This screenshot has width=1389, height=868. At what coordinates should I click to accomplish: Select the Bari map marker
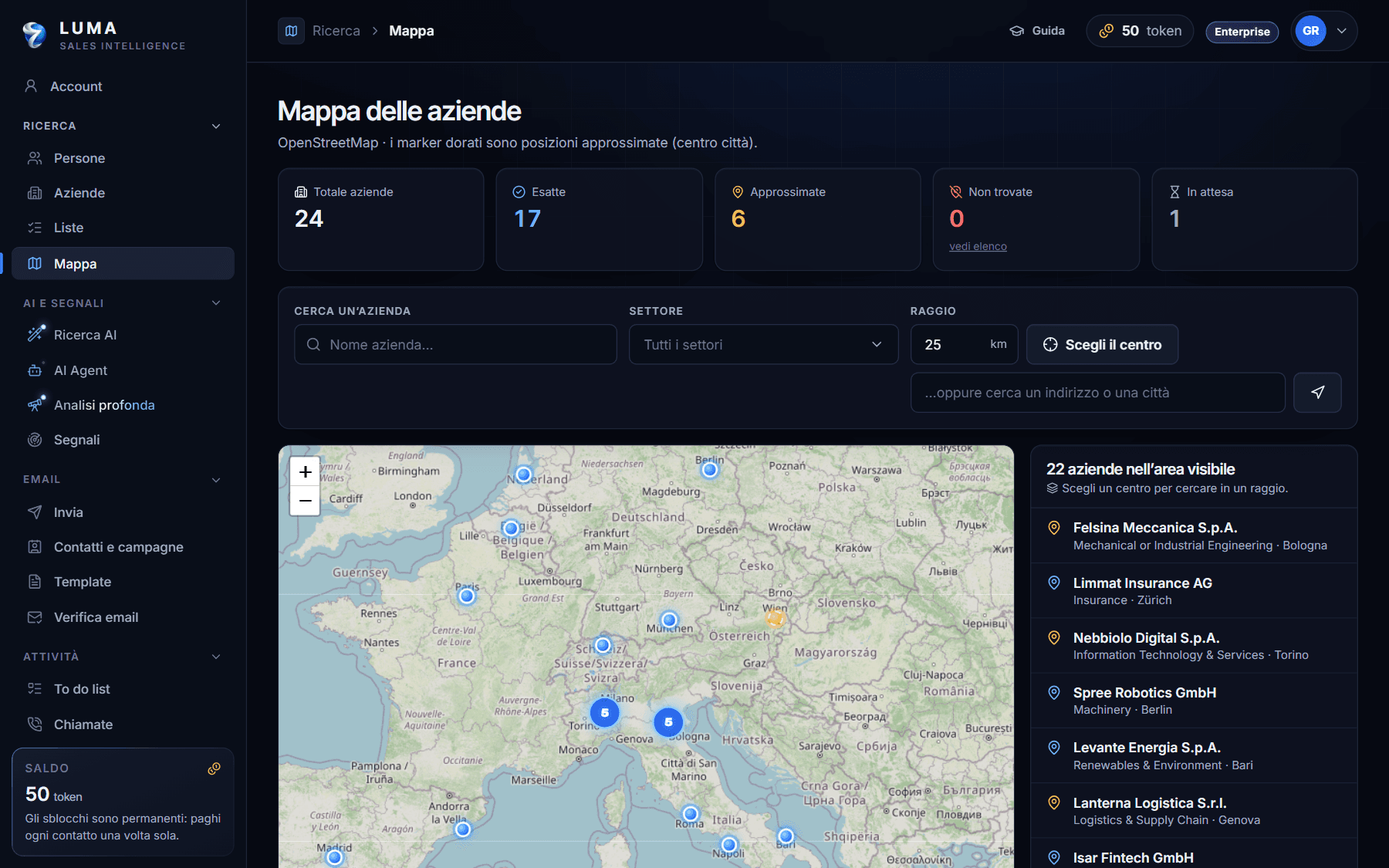pyautogui.click(x=786, y=836)
